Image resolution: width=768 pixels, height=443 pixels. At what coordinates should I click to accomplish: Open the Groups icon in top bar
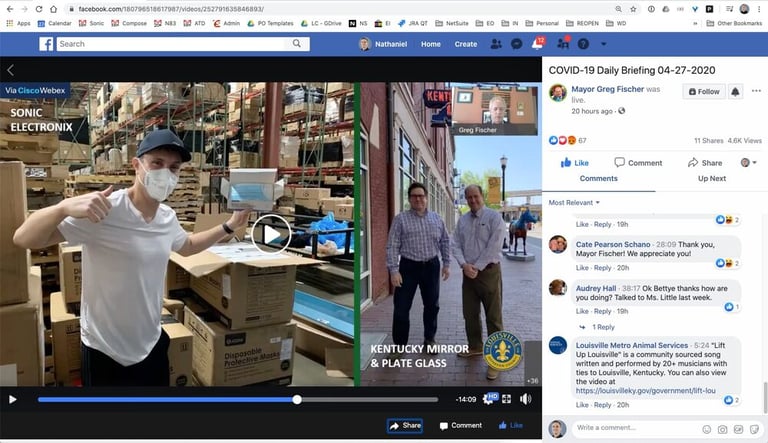point(563,44)
